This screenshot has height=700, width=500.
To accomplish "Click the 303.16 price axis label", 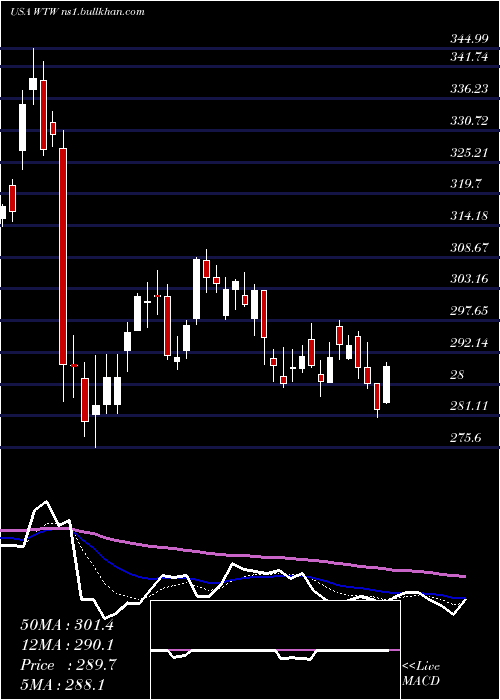I will pyautogui.click(x=469, y=279).
